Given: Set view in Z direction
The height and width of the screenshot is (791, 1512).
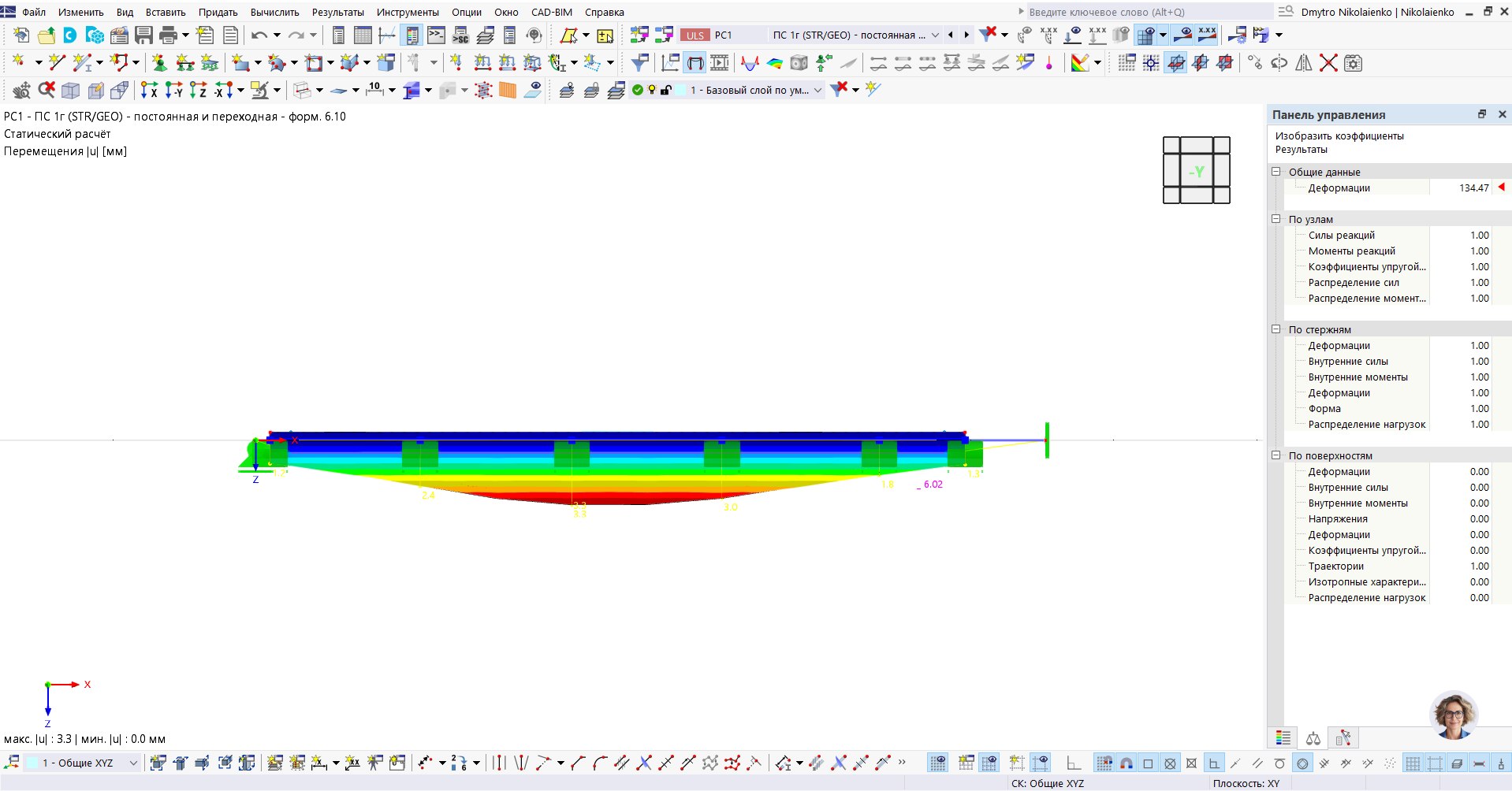Looking at the screenshot, I should pyautogui.click(x=198, y=91).
